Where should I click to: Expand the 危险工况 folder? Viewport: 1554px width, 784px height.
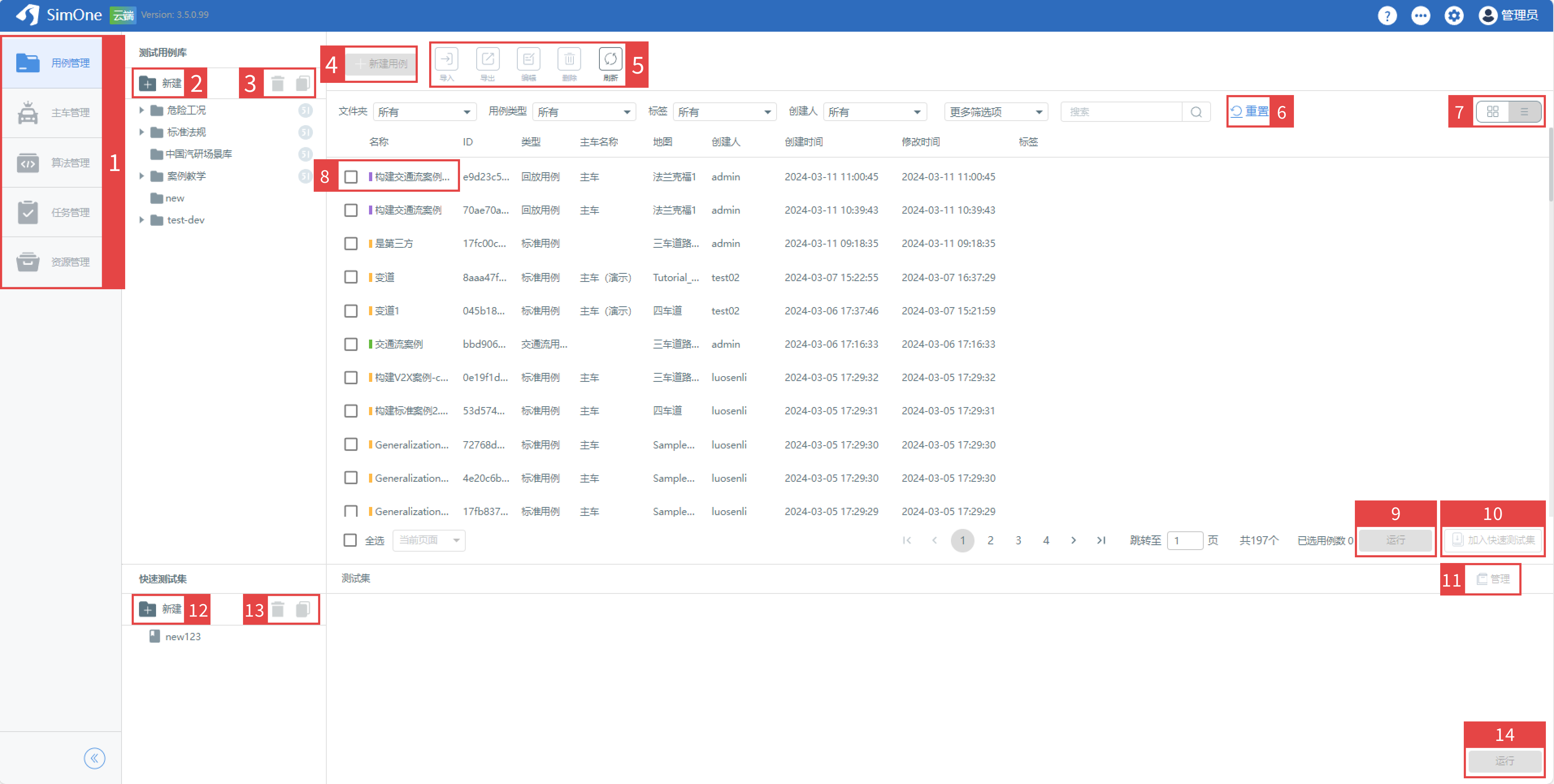click(x=141, y=110)
